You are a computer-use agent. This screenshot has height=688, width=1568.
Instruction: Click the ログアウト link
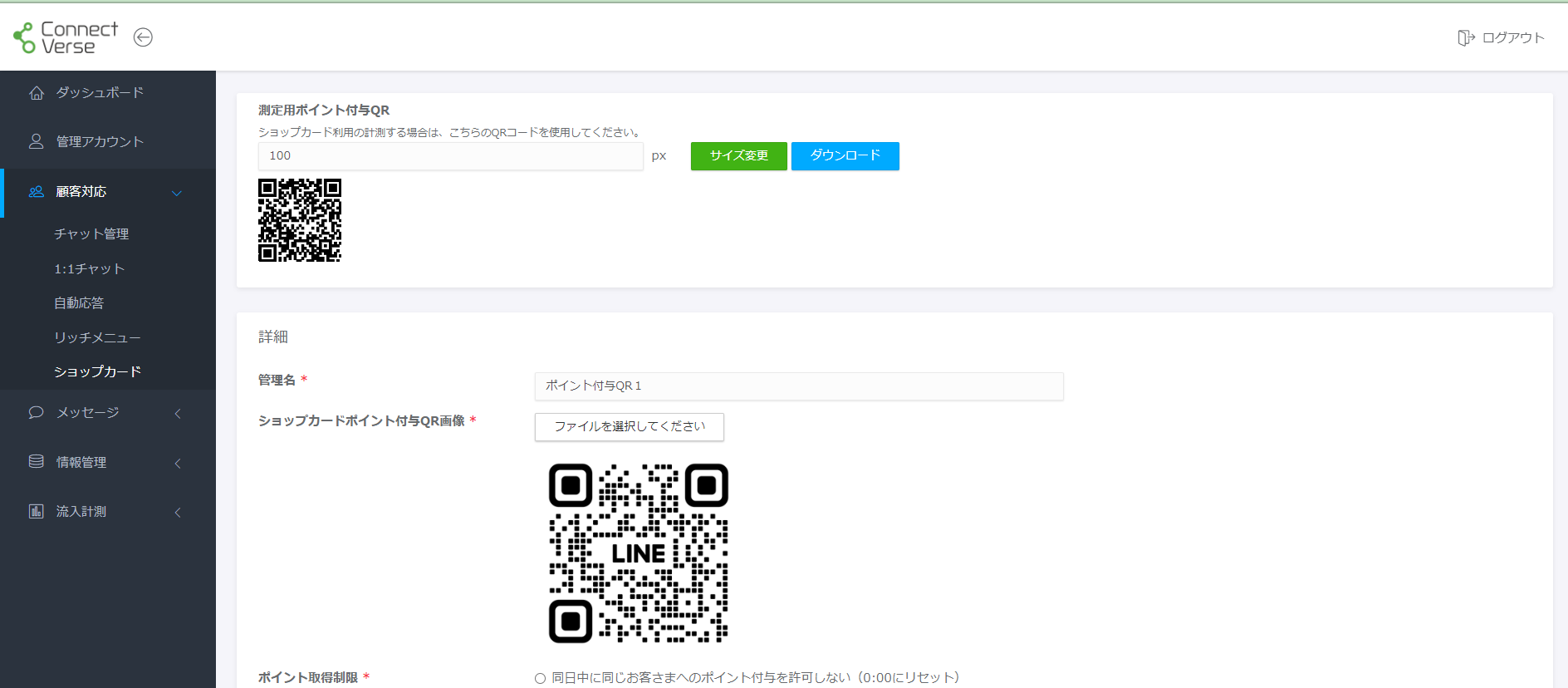pos(1513,37)
